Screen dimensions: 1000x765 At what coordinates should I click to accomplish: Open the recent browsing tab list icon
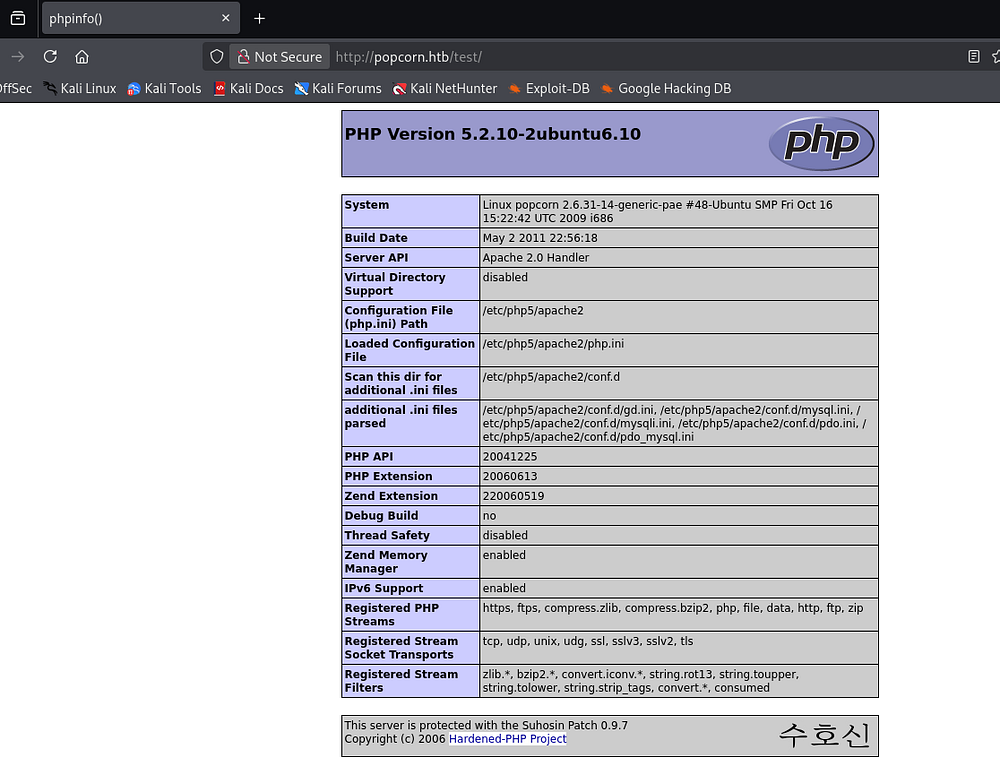[18, 18]
